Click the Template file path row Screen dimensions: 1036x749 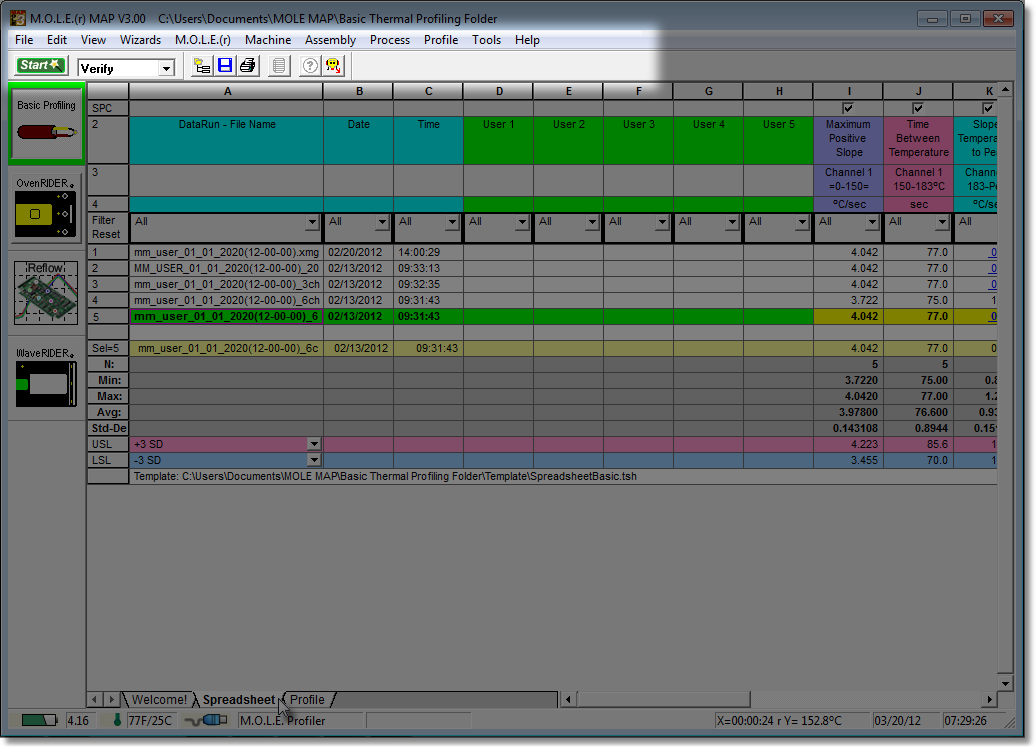click(562, 477)
